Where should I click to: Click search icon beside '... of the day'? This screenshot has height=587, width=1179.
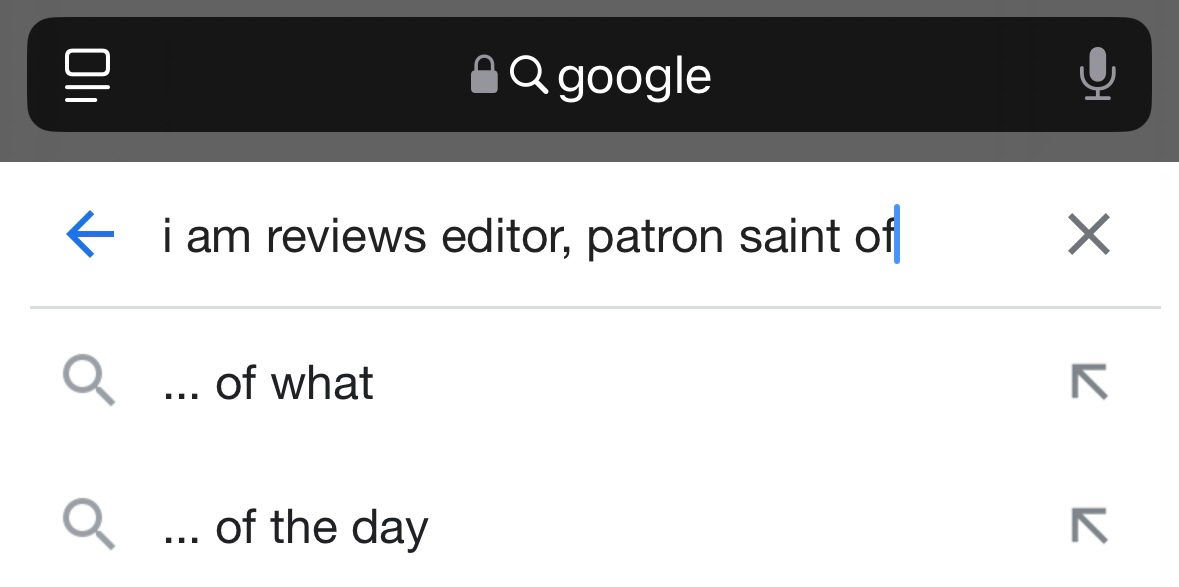[89, 527]
